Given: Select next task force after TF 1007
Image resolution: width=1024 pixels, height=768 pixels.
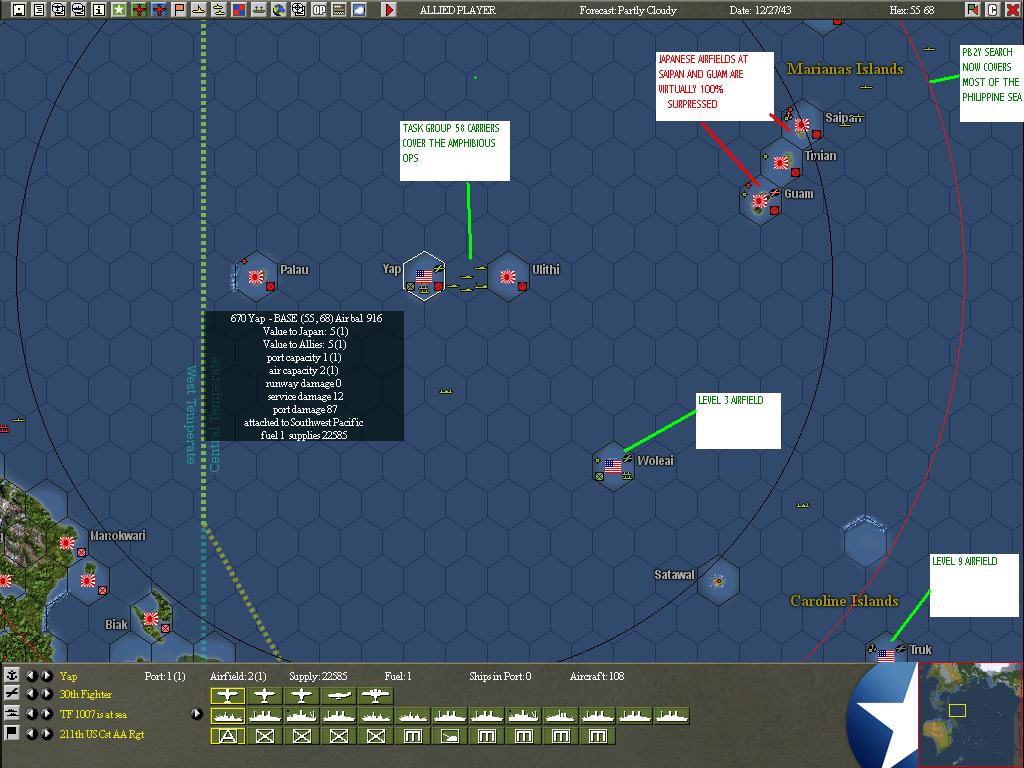Looking at the screenshot, I should click(47, 714).
